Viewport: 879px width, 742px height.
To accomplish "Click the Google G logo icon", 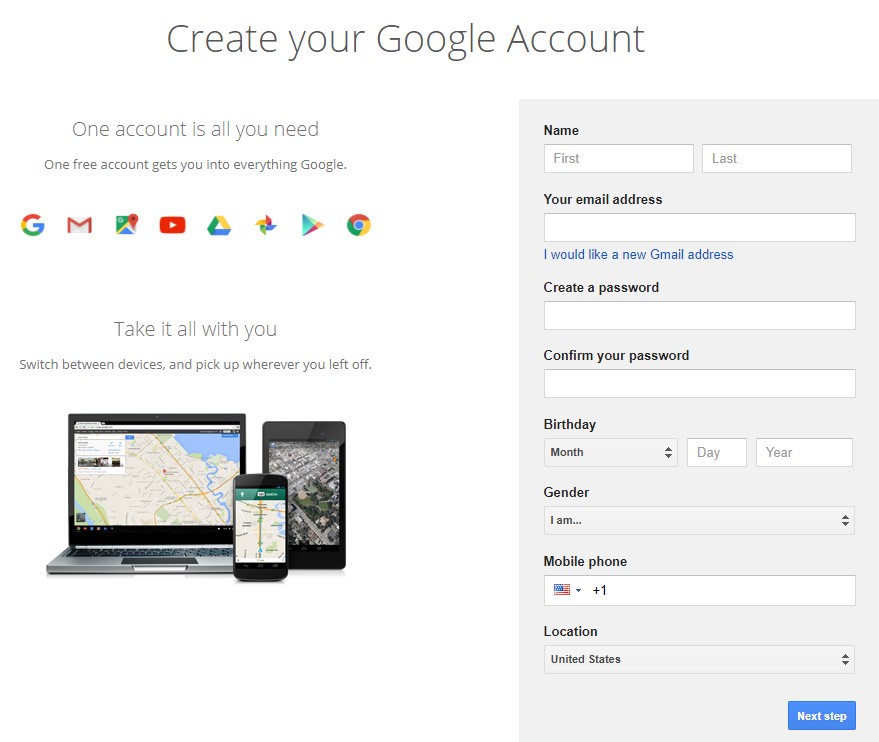I will coord(33,225).
